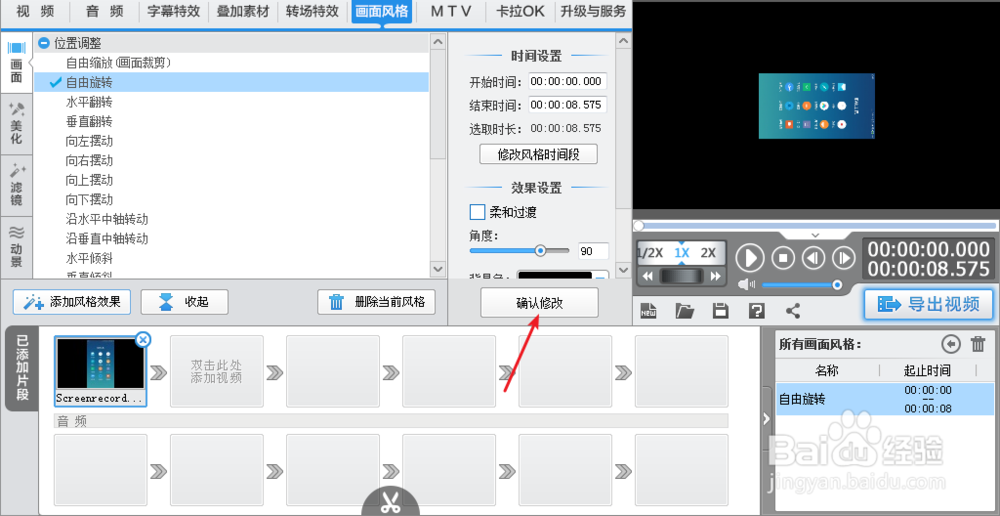1000x516 pixels.
Task: Select the 画面 side category
Action: 17,63
